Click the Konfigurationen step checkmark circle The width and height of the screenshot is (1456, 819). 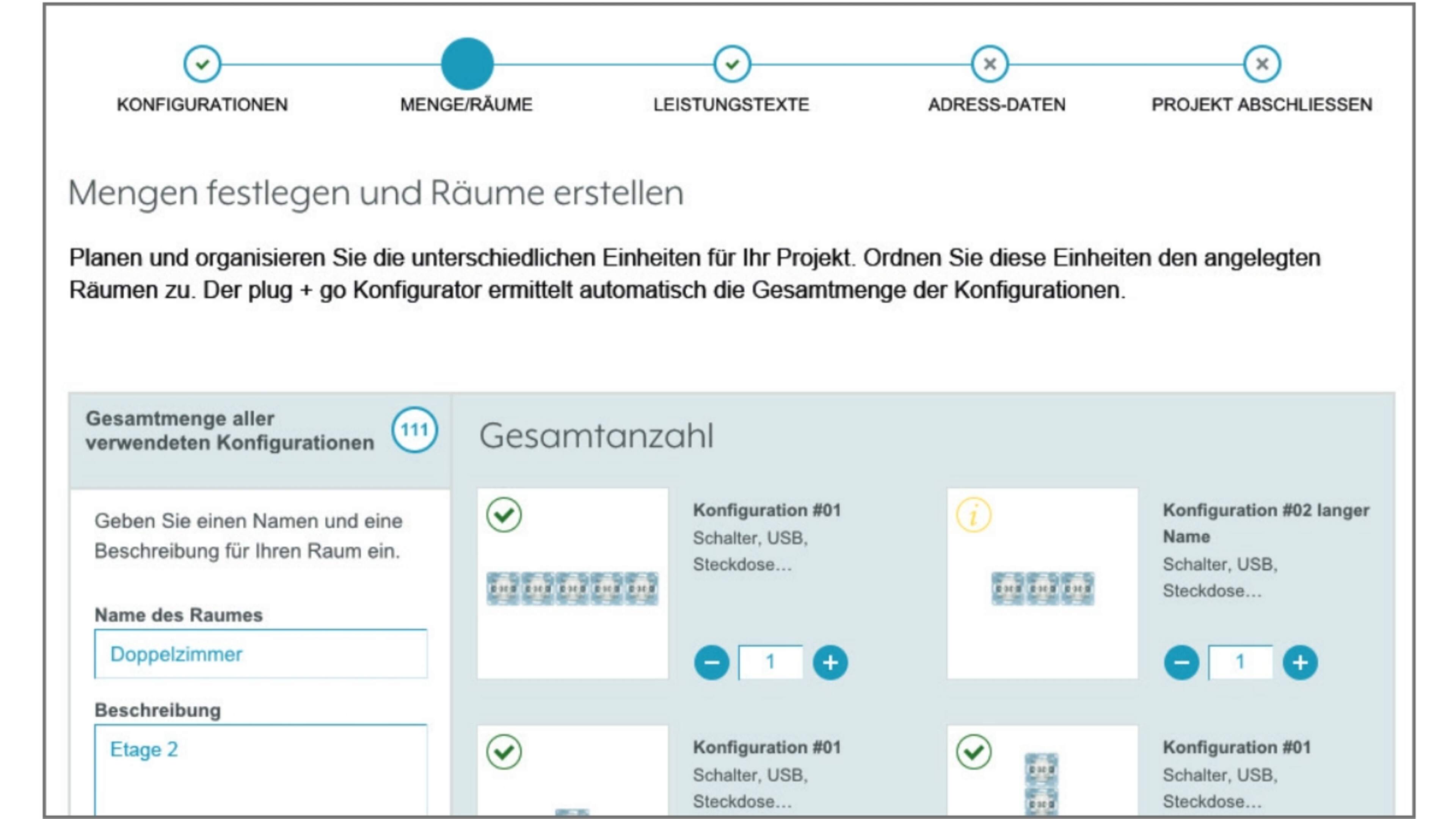(x=202, y=64)
